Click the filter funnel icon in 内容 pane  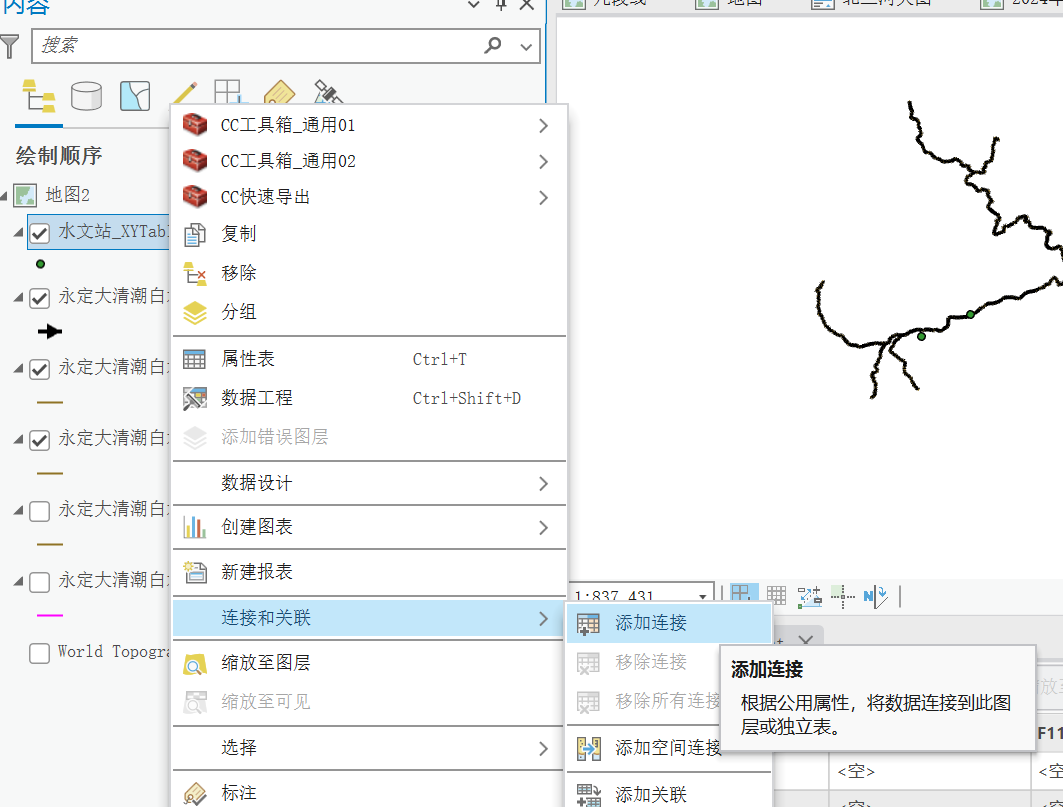pyautogui.click(x=9, y=46)
